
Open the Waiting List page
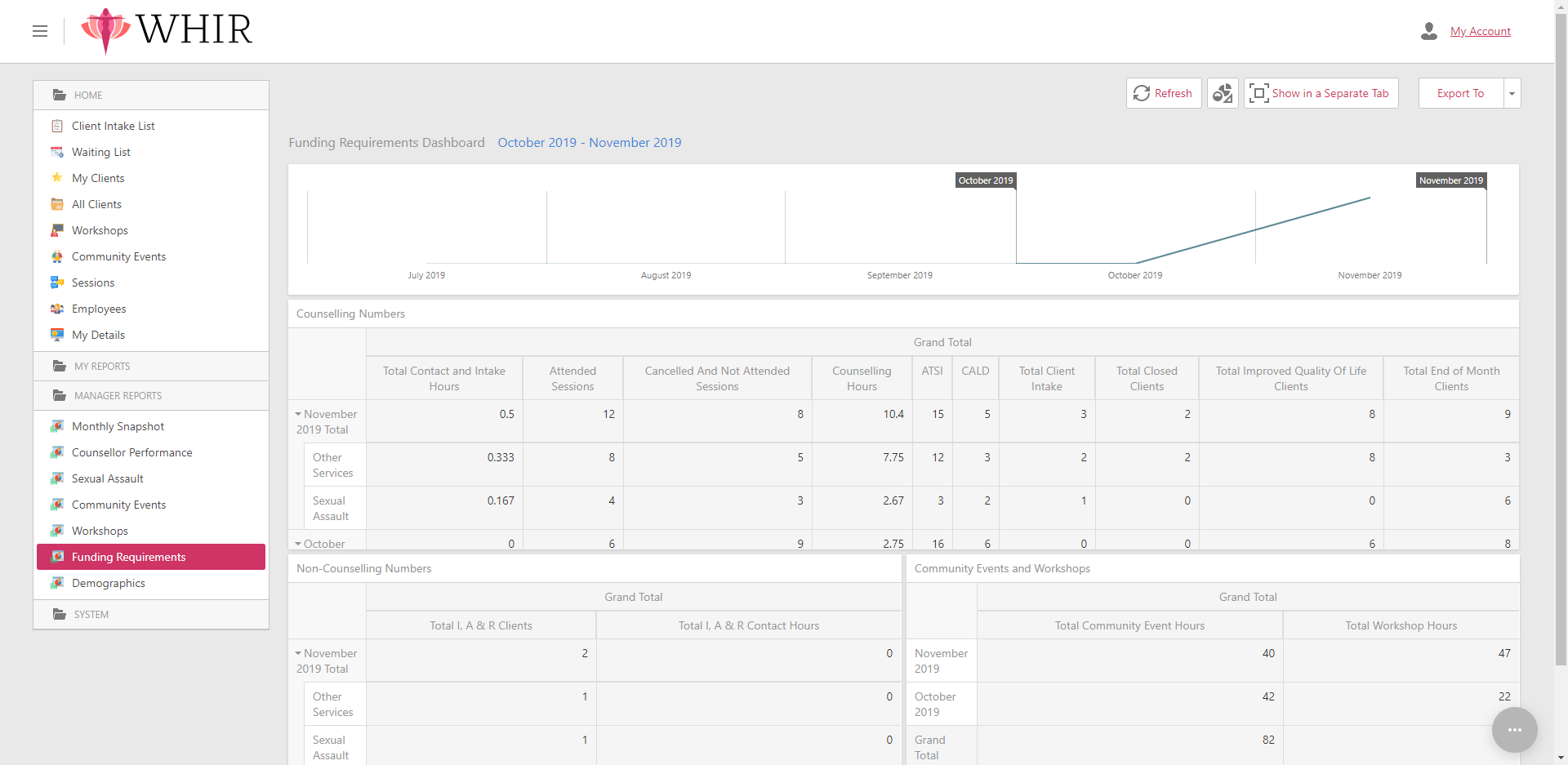tap(100, 152)
